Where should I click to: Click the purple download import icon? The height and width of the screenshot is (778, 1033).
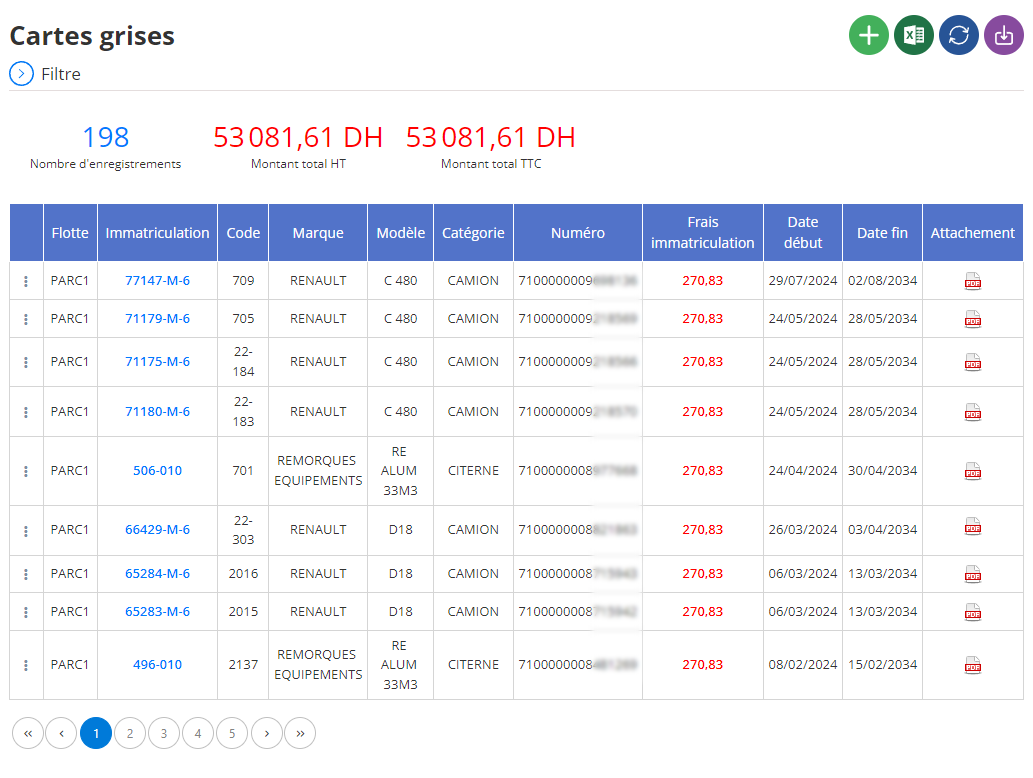[1003, 35]
